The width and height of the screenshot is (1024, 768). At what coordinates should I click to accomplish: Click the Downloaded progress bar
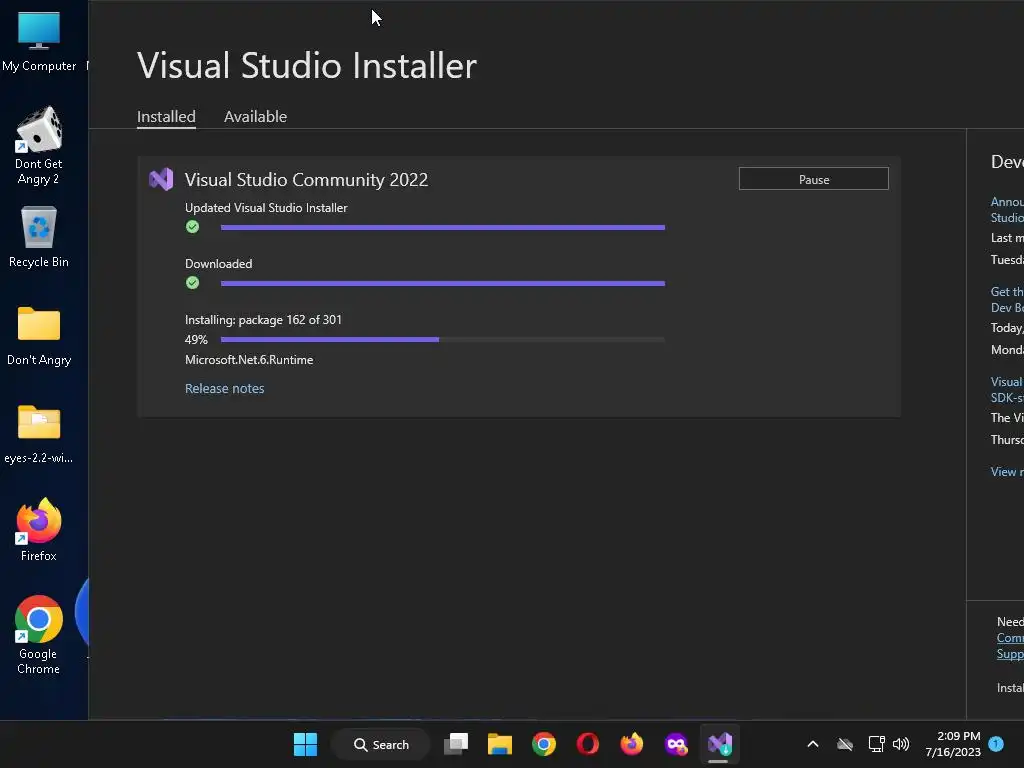(x=443, y=283)
